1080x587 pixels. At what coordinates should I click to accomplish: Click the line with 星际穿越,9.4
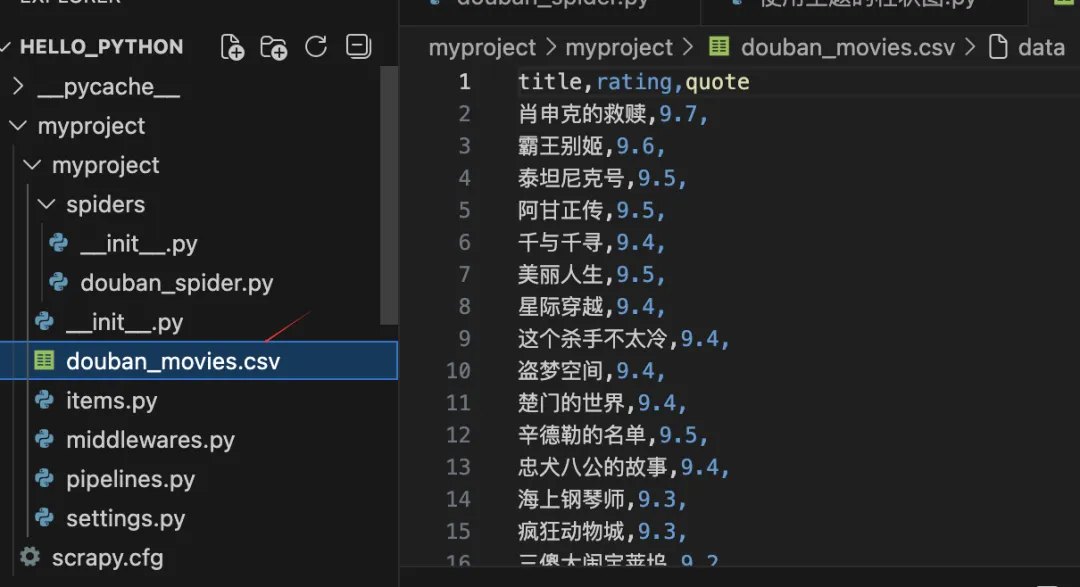coord(592,307)
